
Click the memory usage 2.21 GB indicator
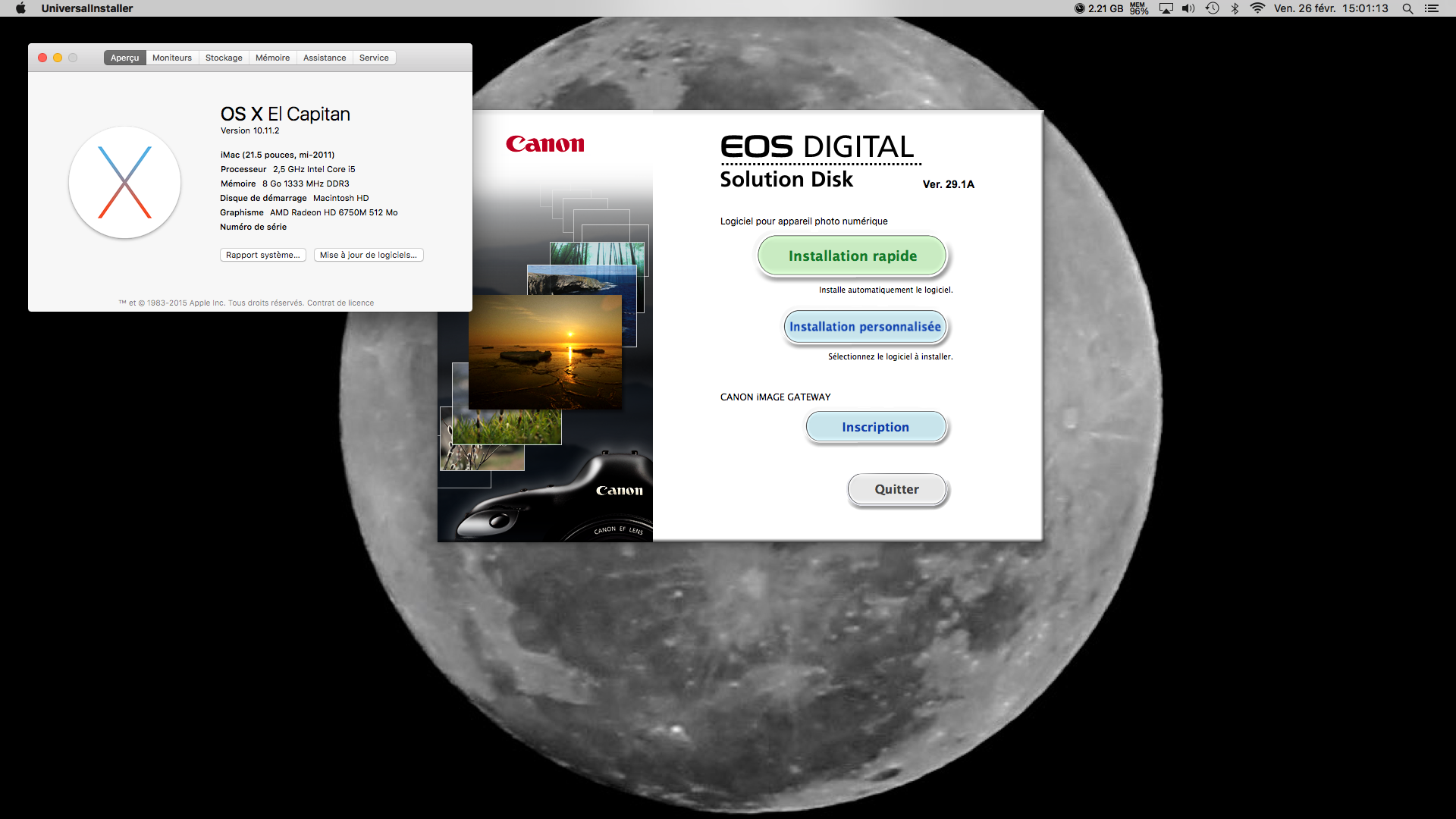coord(1099,8)
